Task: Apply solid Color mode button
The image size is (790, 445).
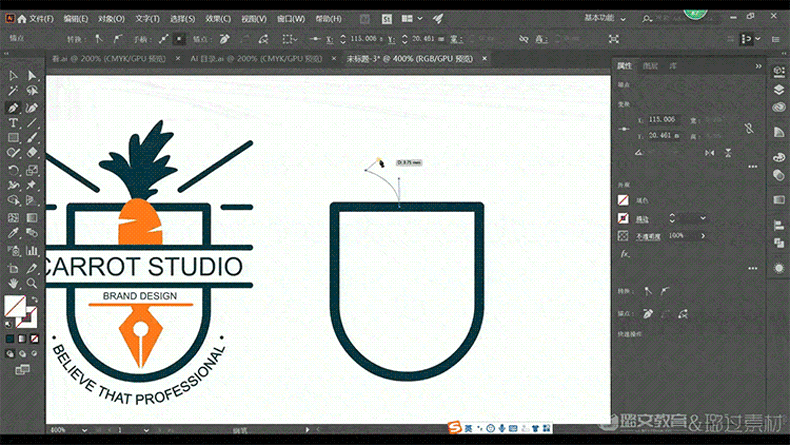Action: click(x=10, y=339)
